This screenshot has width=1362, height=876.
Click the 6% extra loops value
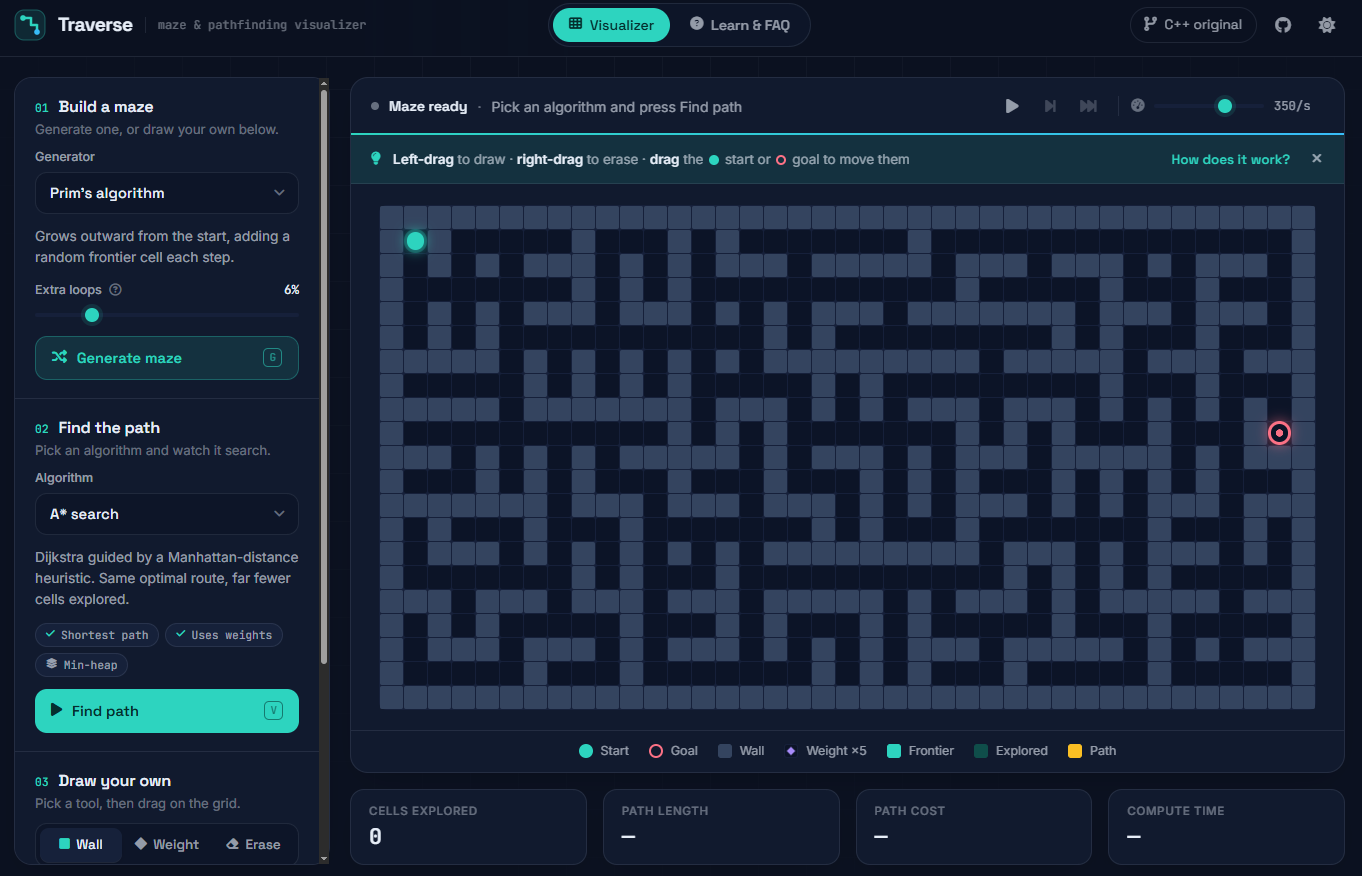[291, 290]
